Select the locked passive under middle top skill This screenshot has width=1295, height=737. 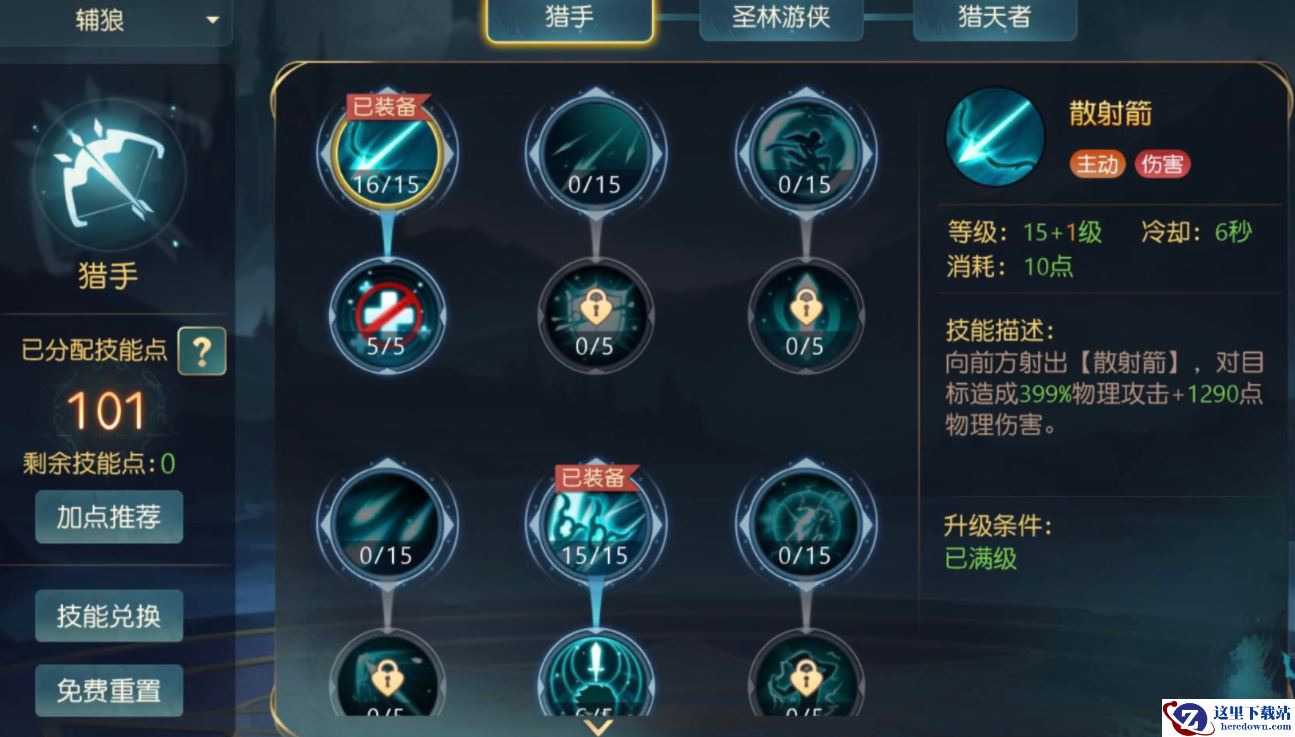[595, 316]
